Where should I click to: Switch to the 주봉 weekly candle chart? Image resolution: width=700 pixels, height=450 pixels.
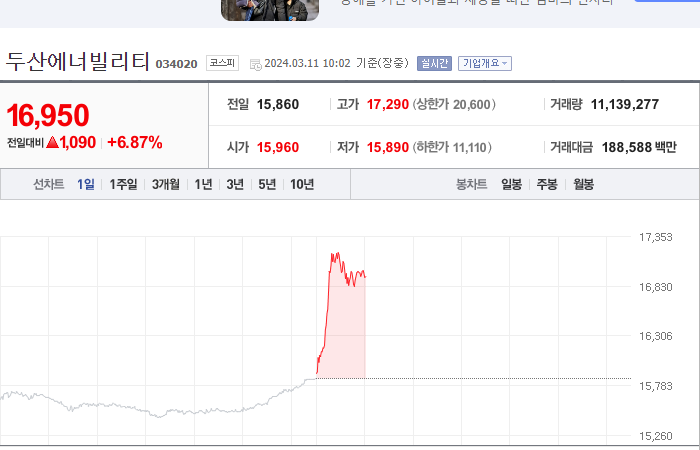547,184
